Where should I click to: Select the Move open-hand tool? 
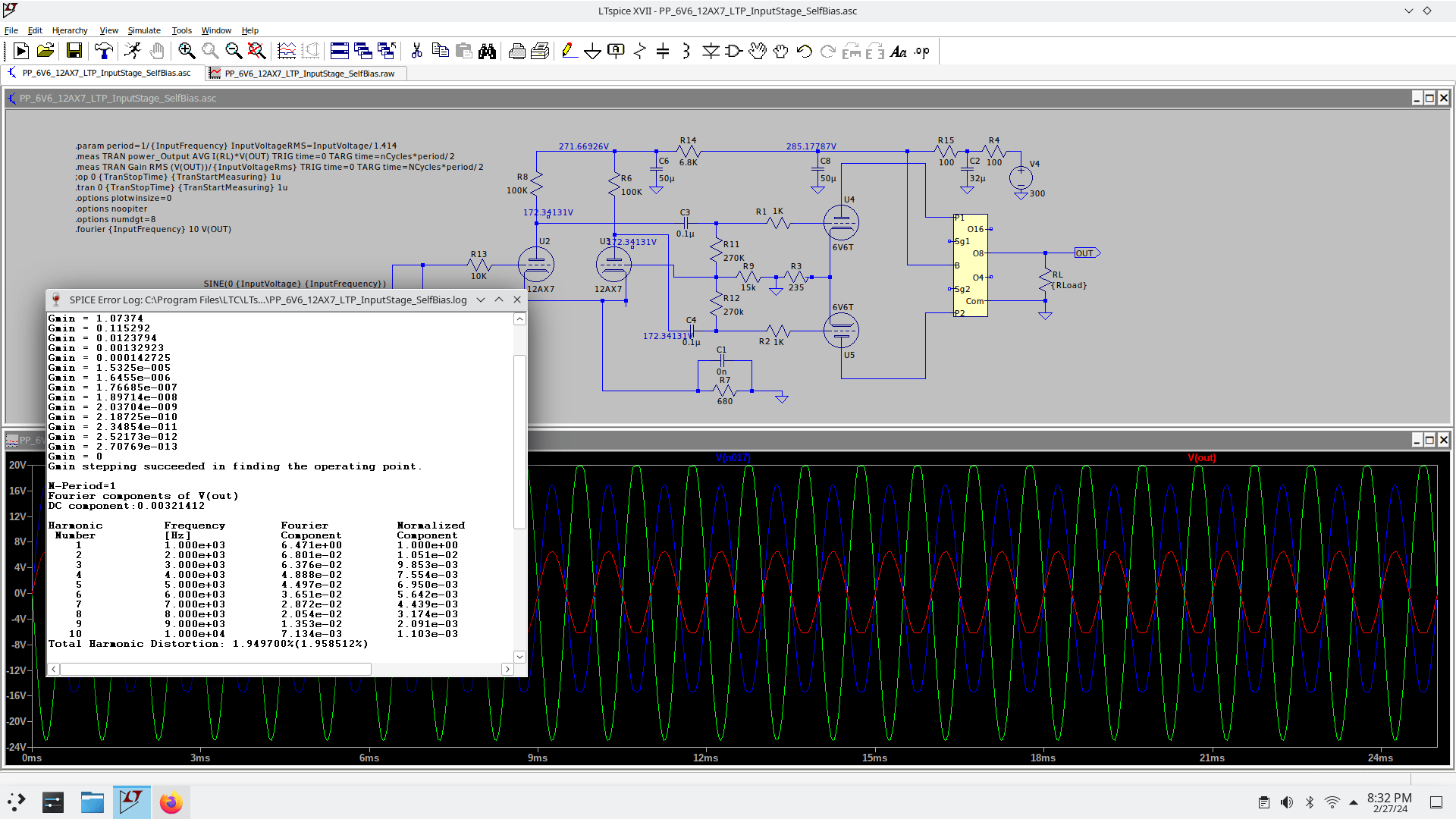[x=758, y=51]
